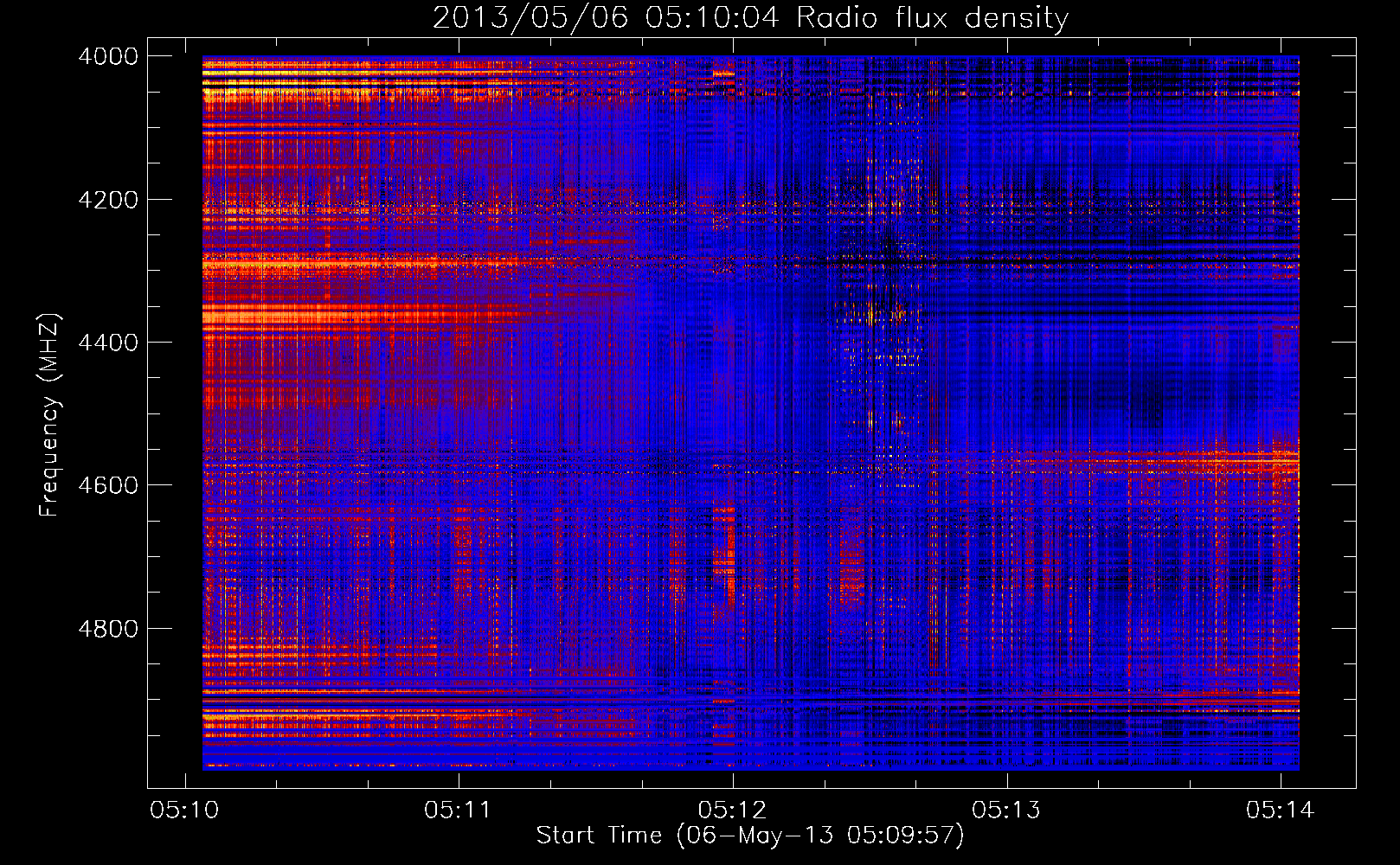
Task: Select the 4800 frequency tick label
Action: pos(108,629)
